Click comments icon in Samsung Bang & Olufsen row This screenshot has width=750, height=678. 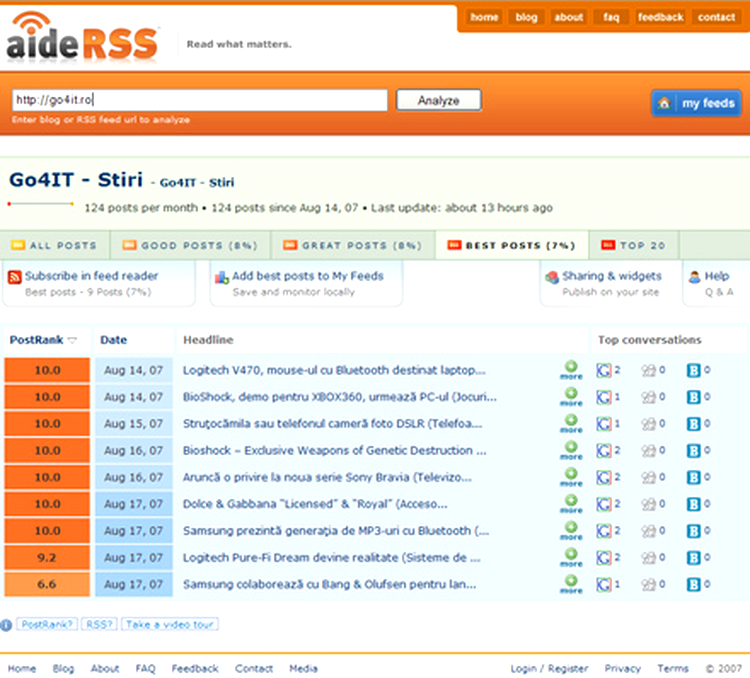pos(649,585)
